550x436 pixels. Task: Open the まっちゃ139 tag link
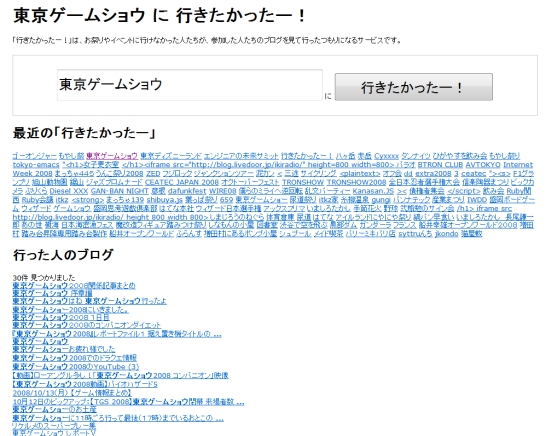coord(125,200)
